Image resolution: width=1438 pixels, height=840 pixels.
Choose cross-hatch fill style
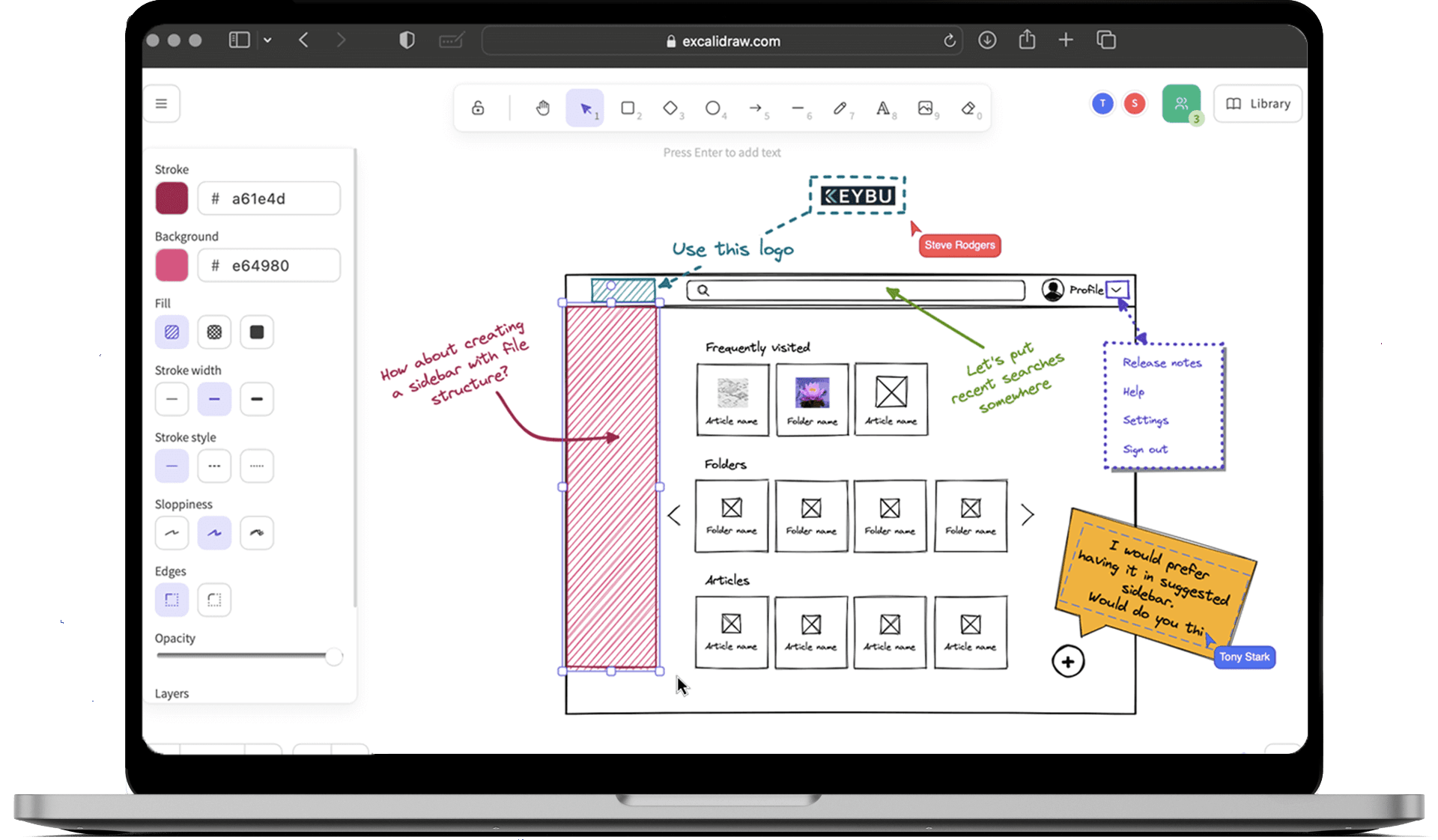tap(214, 332)
